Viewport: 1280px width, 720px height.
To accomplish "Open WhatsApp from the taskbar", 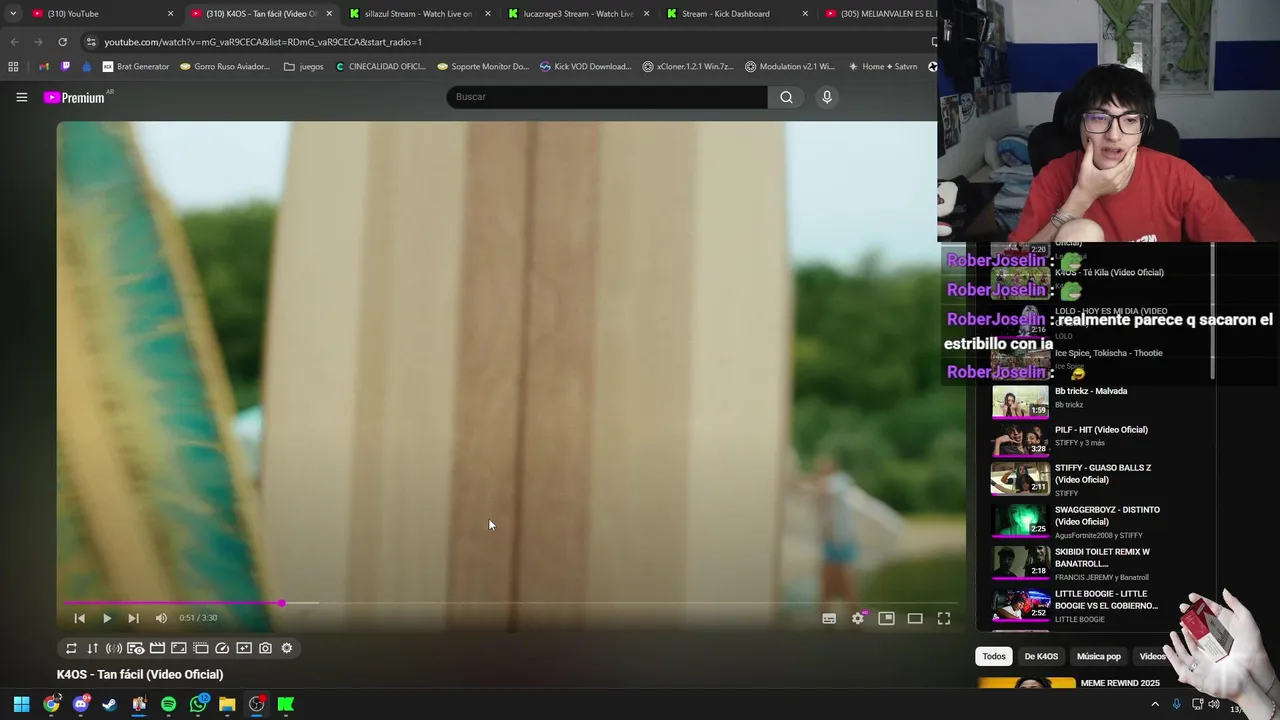I will click(x=198, y=704).
